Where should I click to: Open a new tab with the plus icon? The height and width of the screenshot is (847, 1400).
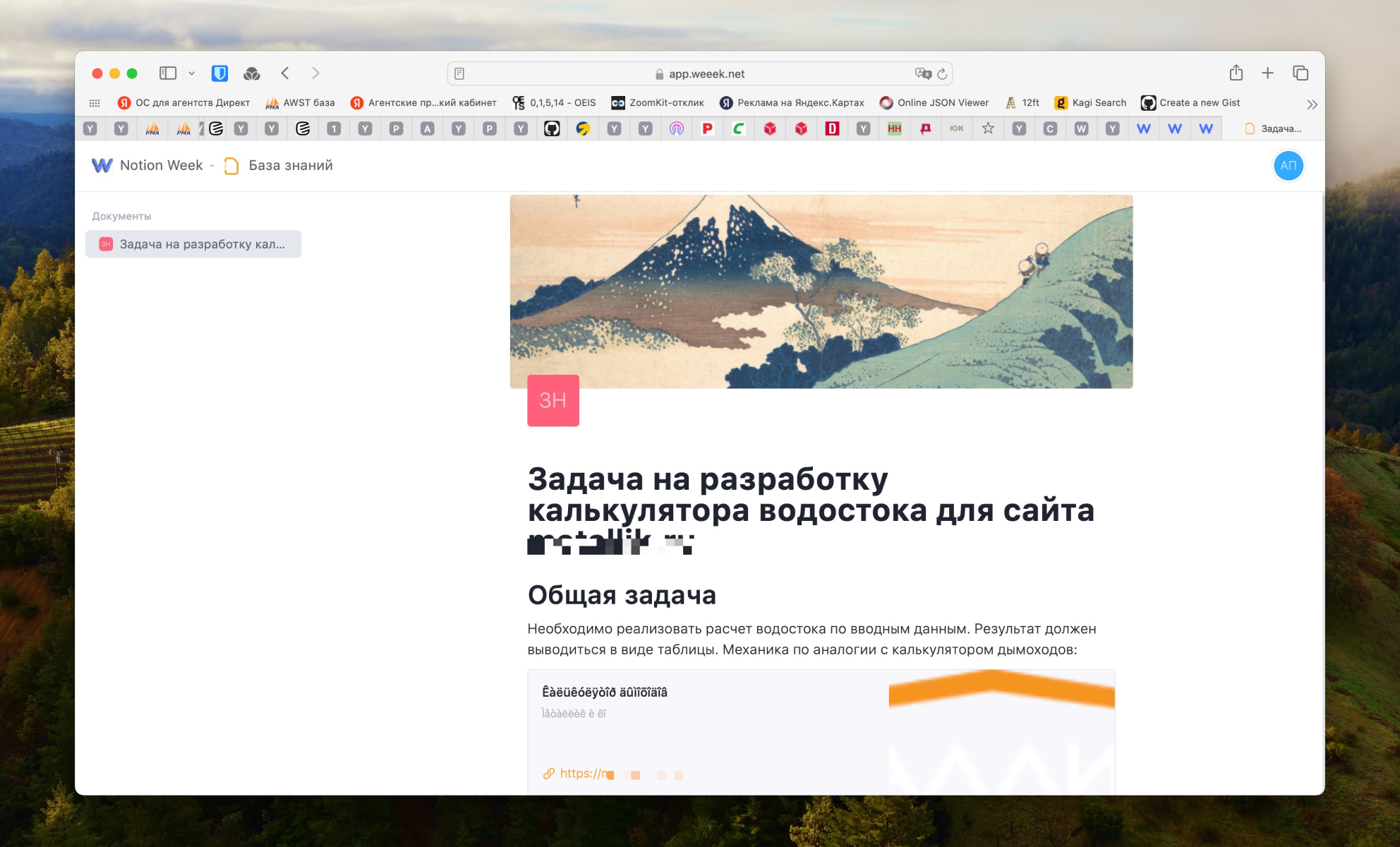pos(1268,73)
